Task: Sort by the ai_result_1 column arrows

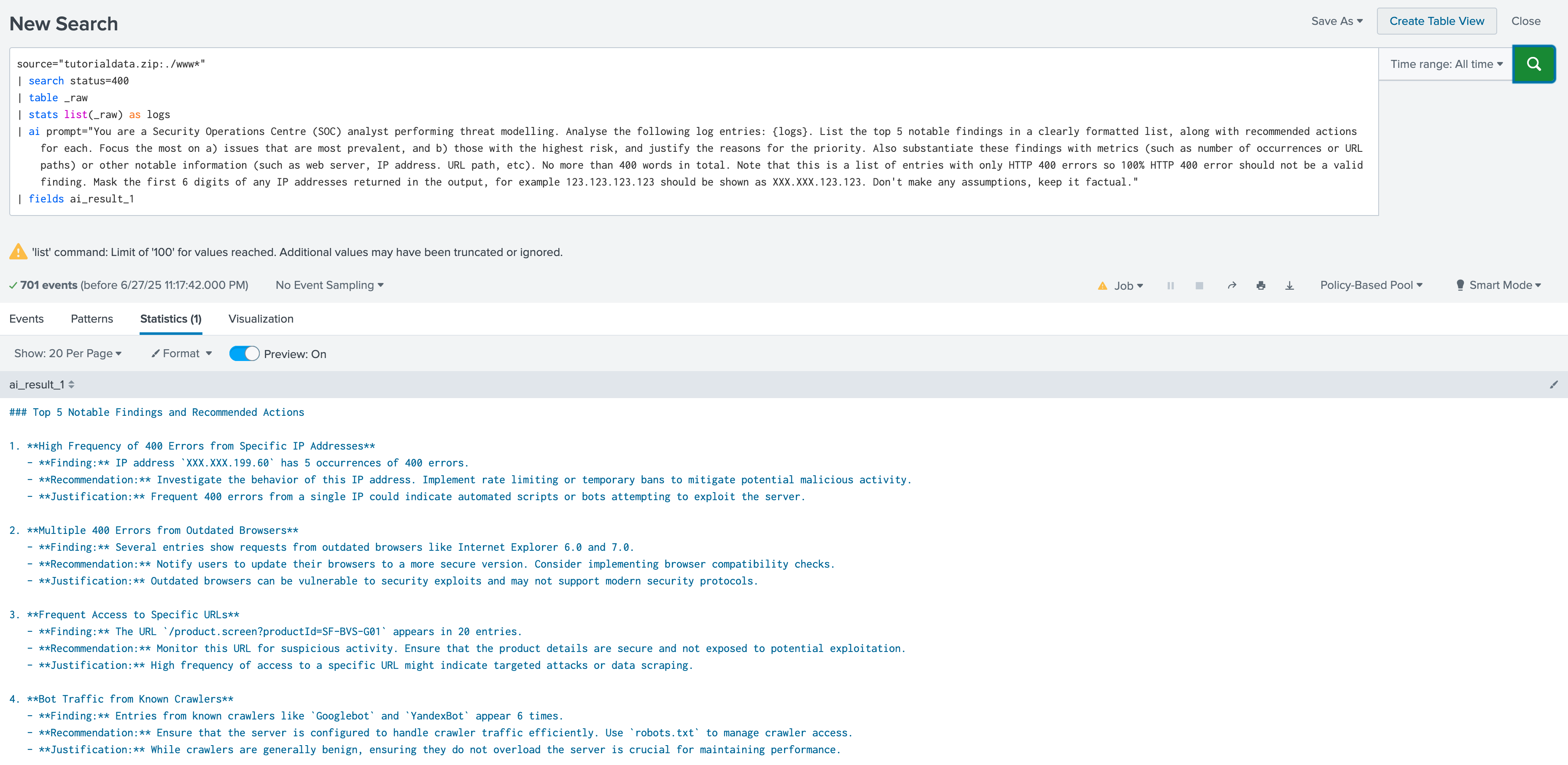Action: [71, 385]
